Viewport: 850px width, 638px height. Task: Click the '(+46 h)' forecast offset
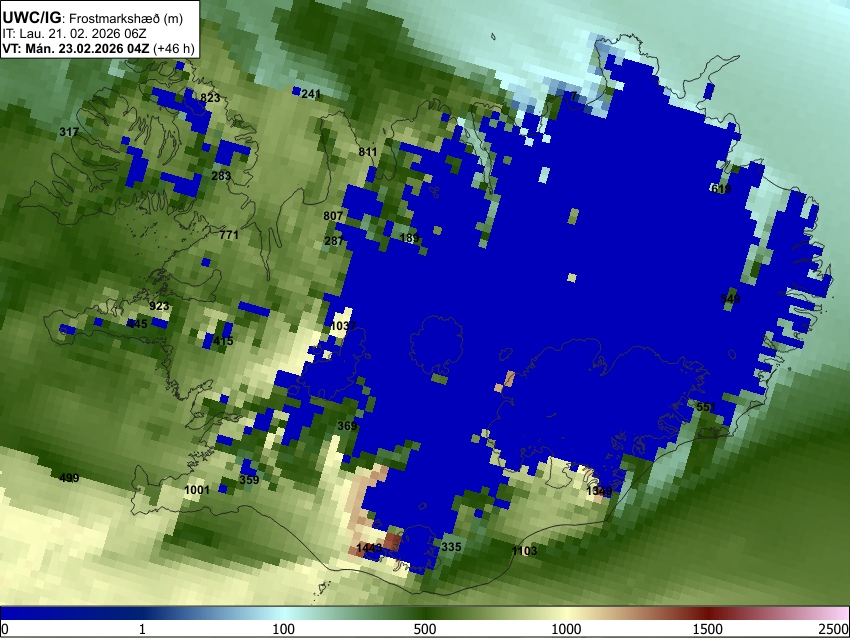[x=173, y=48]
